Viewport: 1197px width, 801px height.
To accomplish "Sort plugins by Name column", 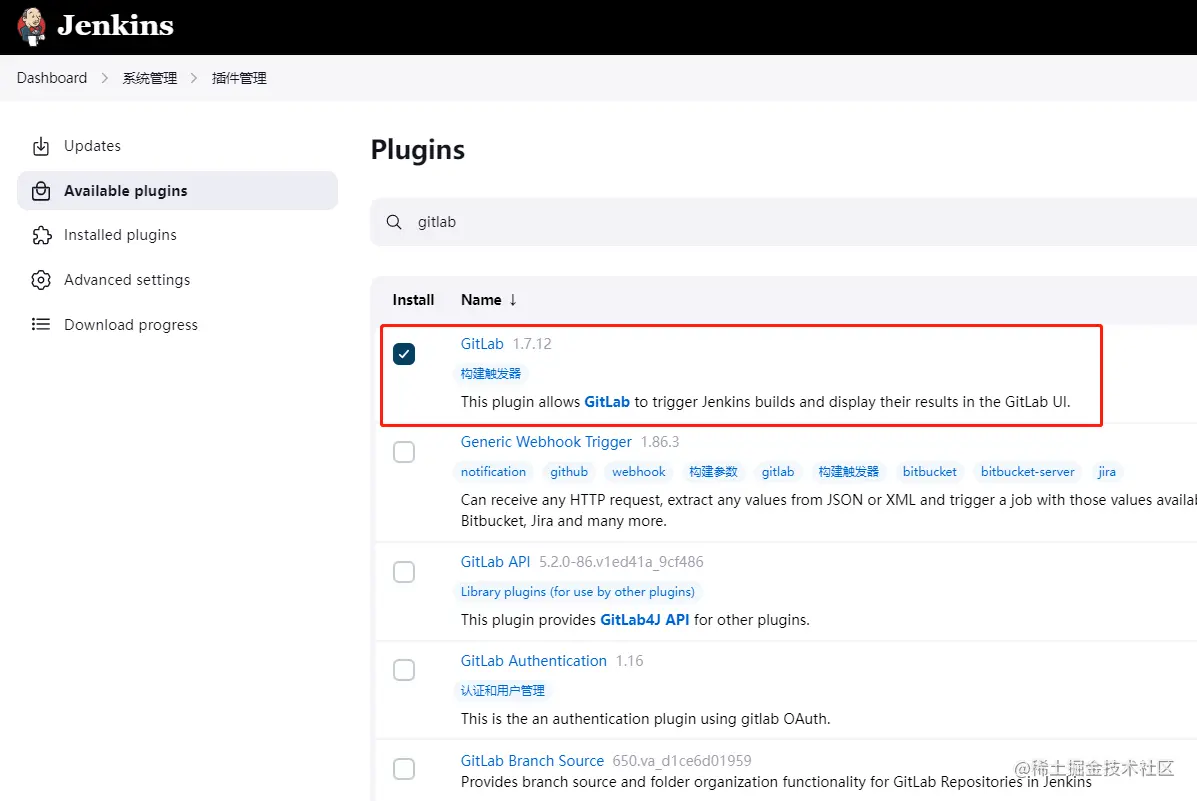I will [481, 300].
